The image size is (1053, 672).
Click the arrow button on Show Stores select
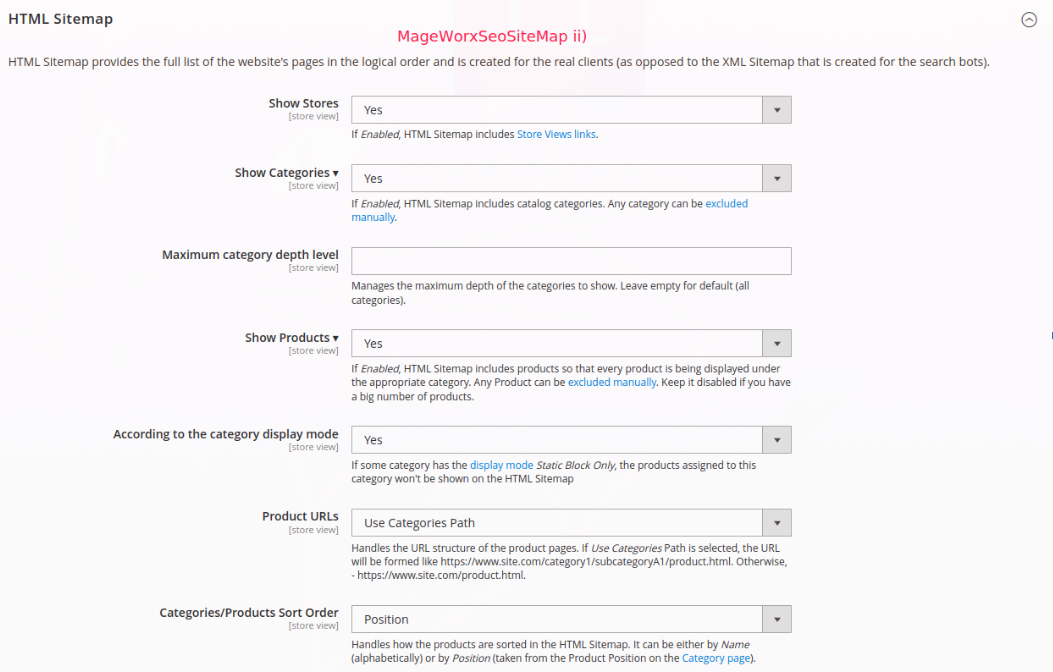pos(777,110)
